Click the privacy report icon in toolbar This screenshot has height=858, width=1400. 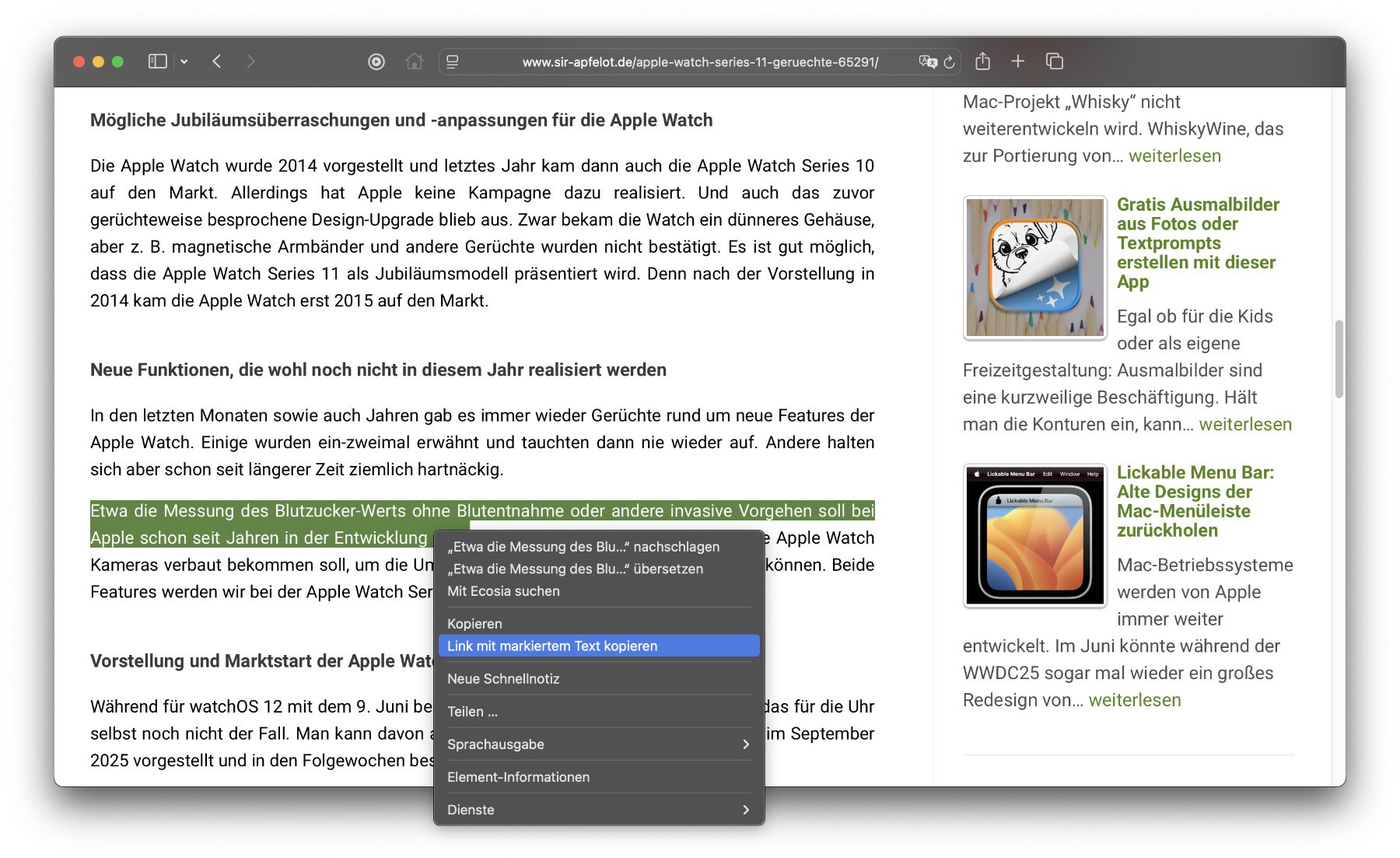[376, 61]
